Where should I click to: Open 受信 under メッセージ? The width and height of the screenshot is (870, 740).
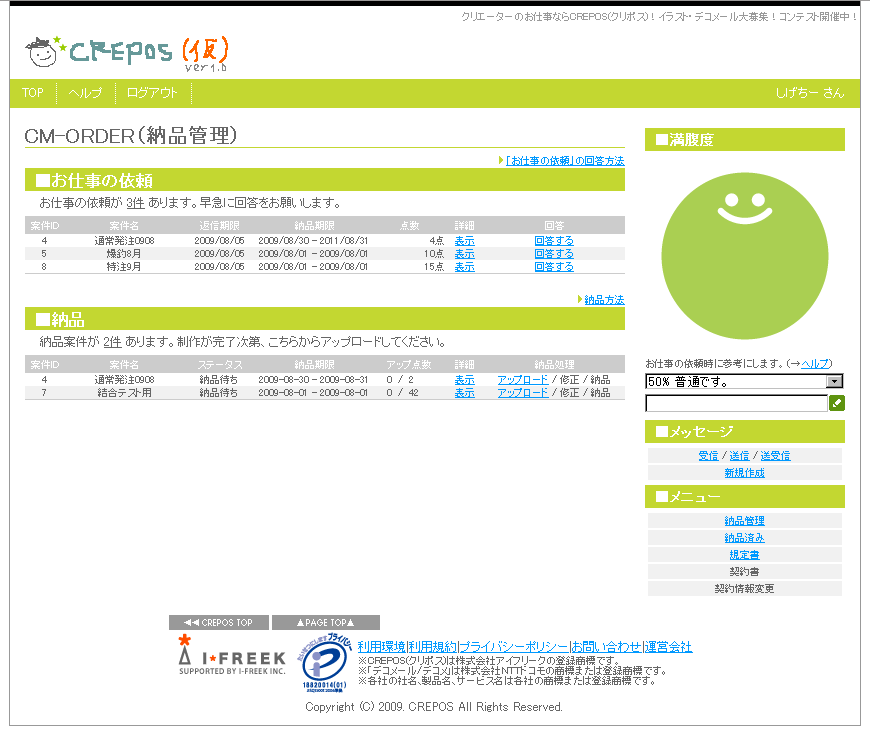click(708, 456)
